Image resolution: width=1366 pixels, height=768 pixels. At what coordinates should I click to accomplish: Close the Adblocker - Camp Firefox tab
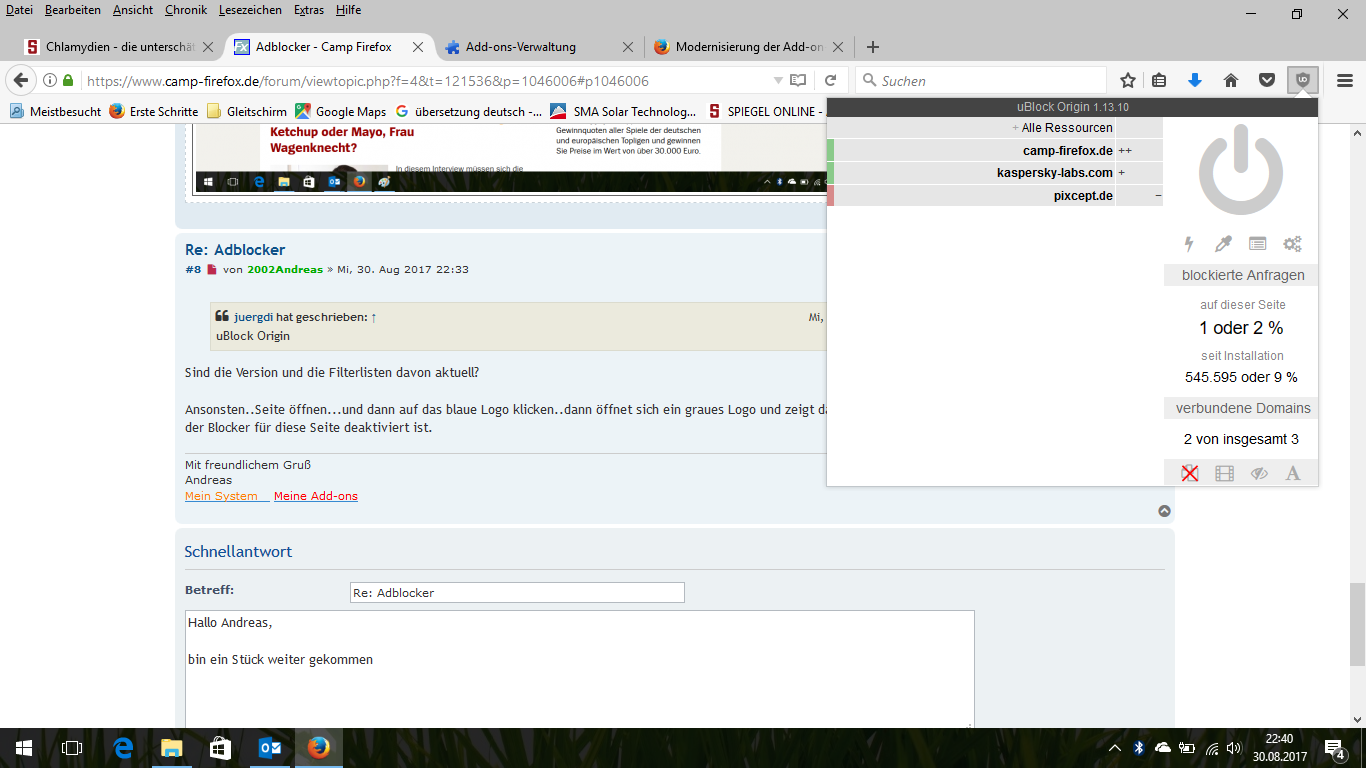click(x=418, y=47)
